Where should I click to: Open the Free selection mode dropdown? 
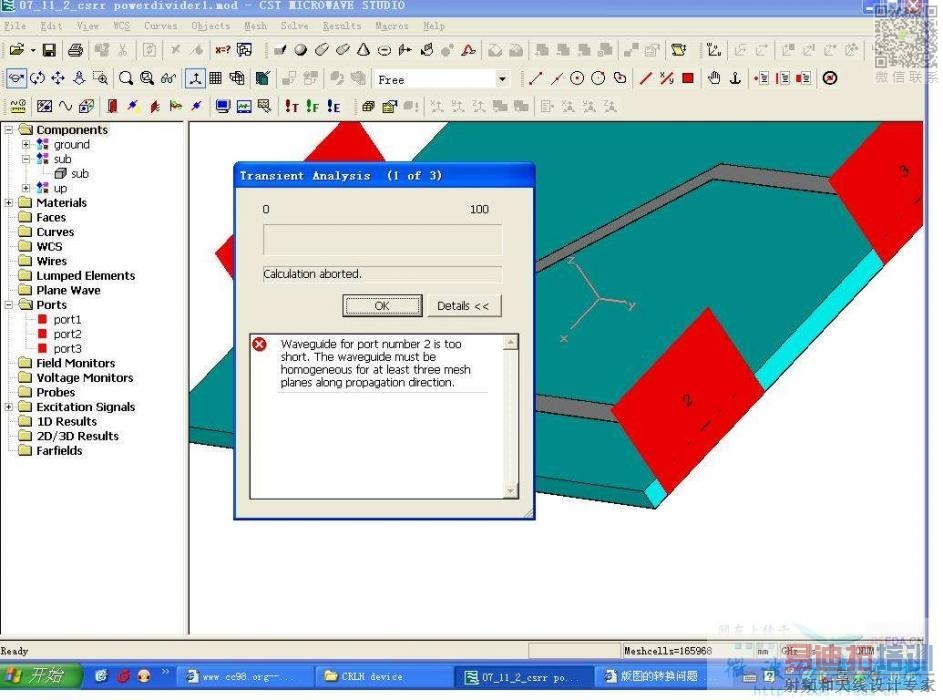pyautogui.click(x=502, y=79)
